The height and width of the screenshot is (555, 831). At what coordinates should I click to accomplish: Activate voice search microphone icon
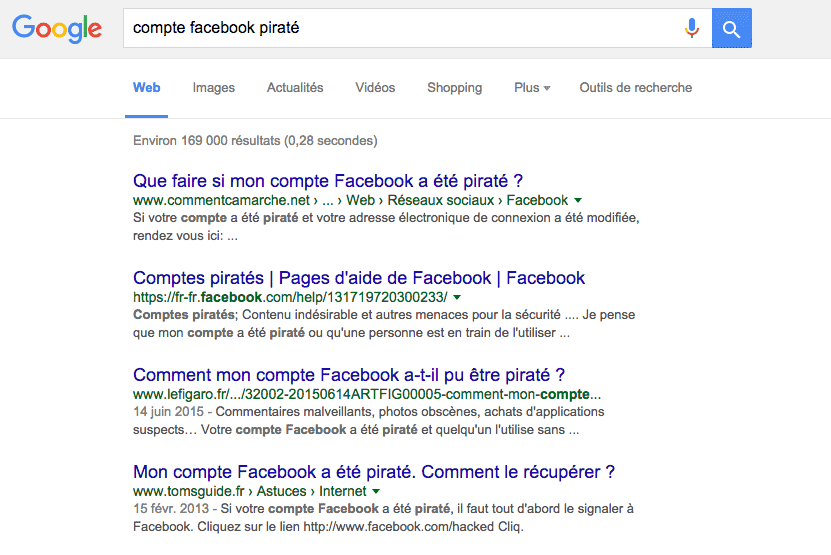692,28
